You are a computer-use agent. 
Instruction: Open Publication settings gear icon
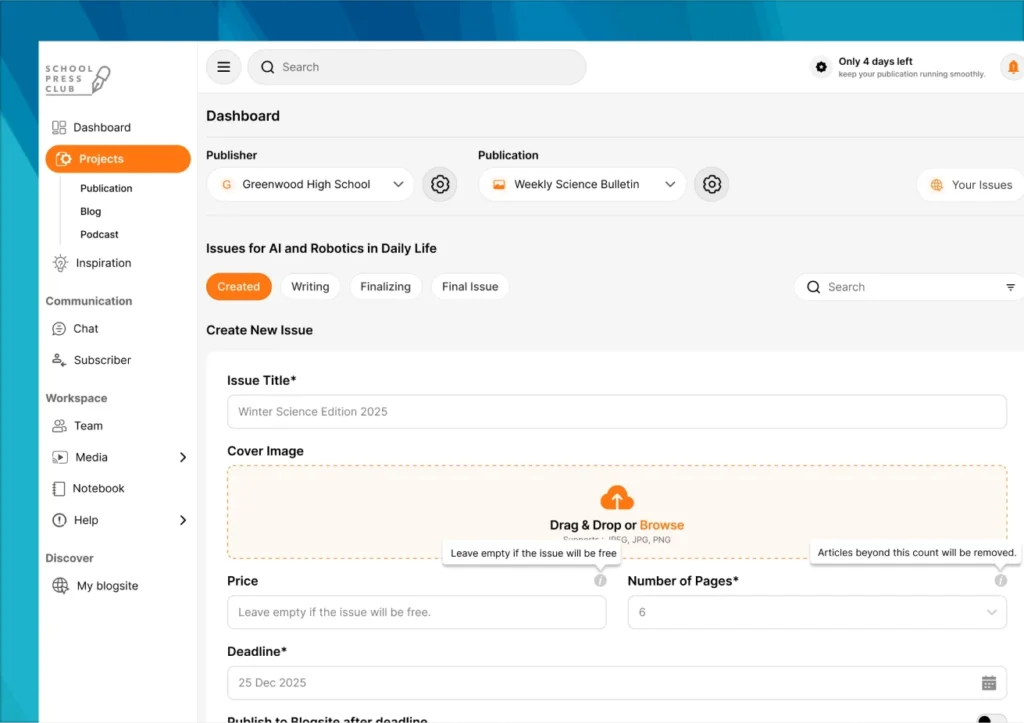(x=711, y=185)
